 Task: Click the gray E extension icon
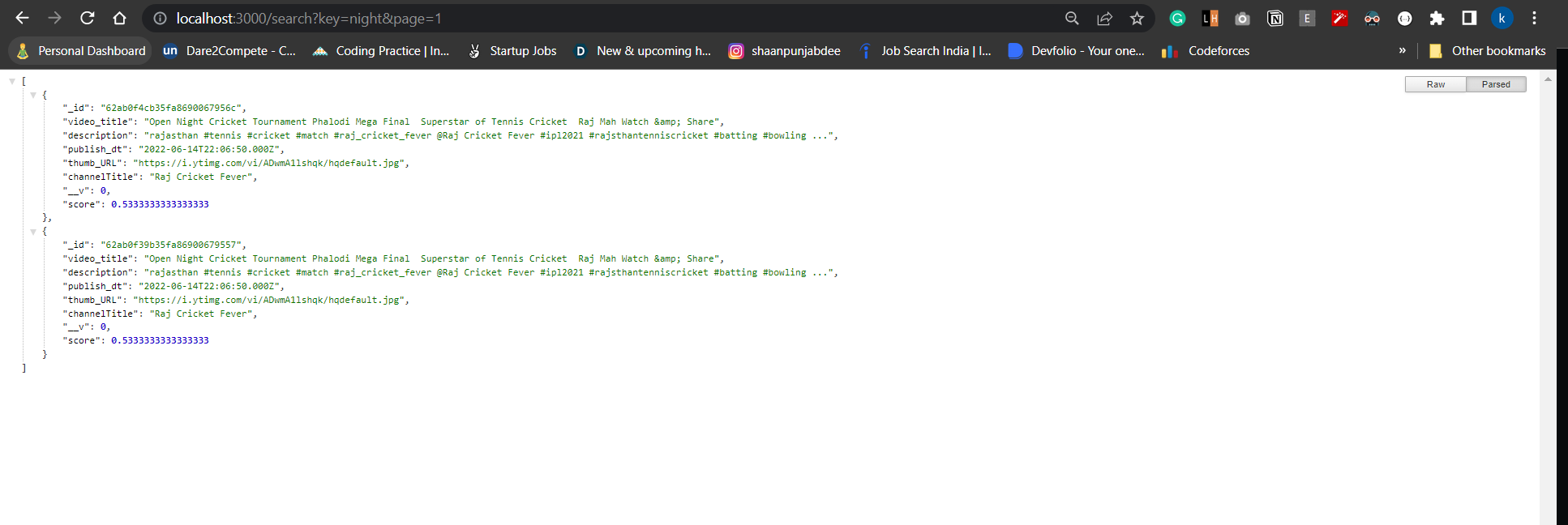(1307, 19)
